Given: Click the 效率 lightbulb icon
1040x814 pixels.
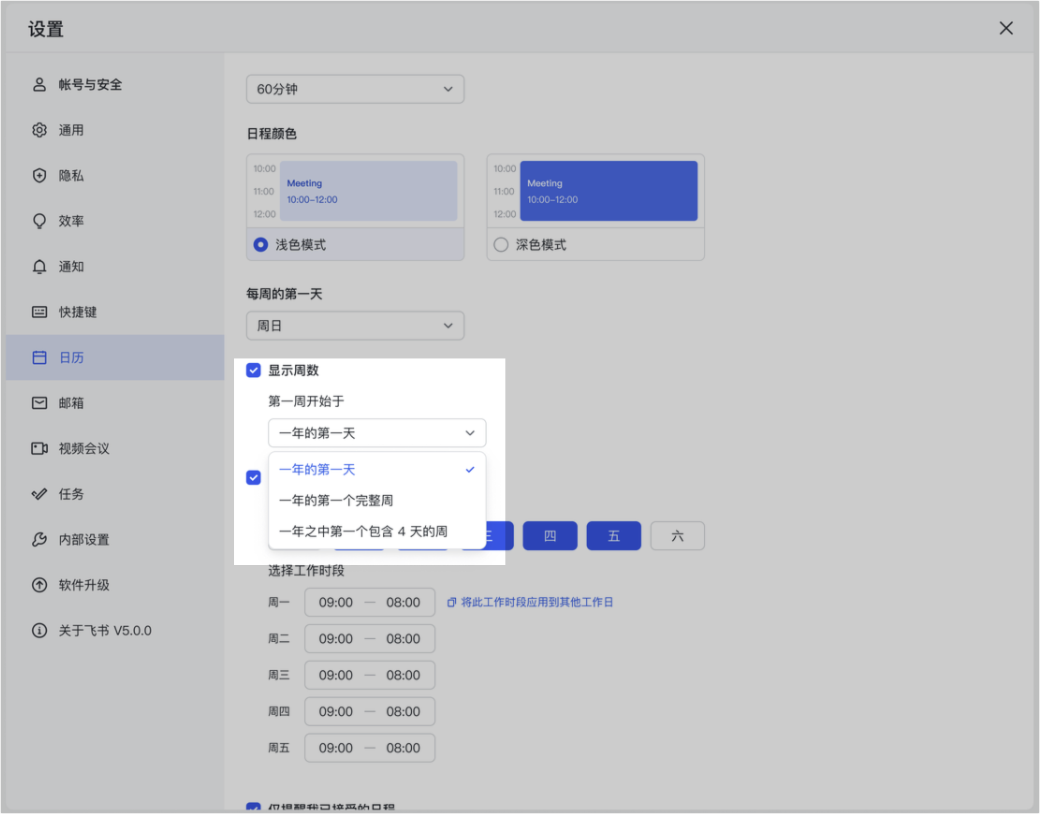Looking at the screenshot, I should (x=40, y=221).
